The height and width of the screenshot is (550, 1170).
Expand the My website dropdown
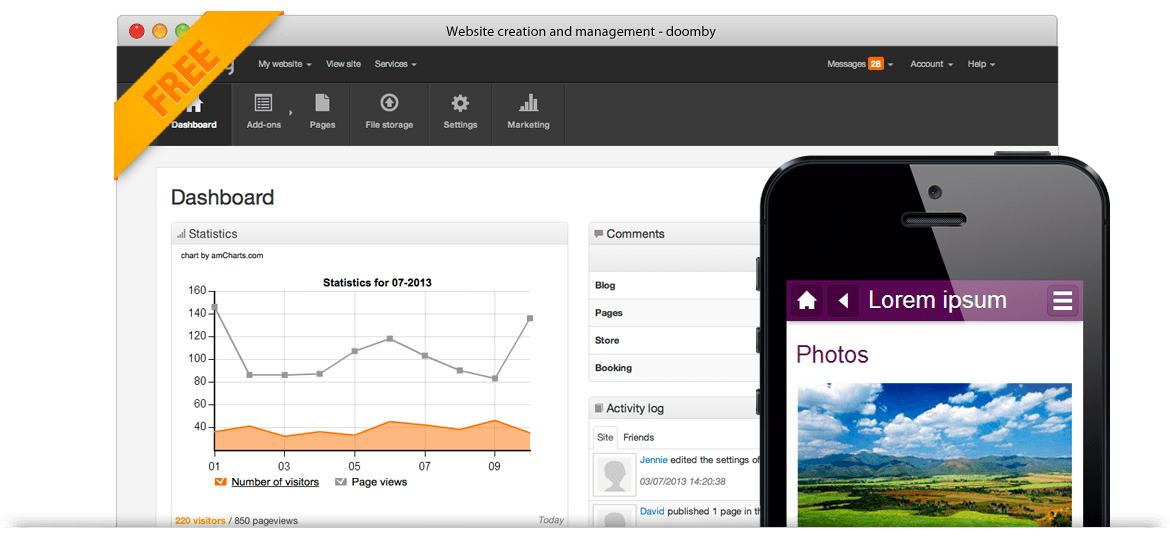click(x=285, y=64)
